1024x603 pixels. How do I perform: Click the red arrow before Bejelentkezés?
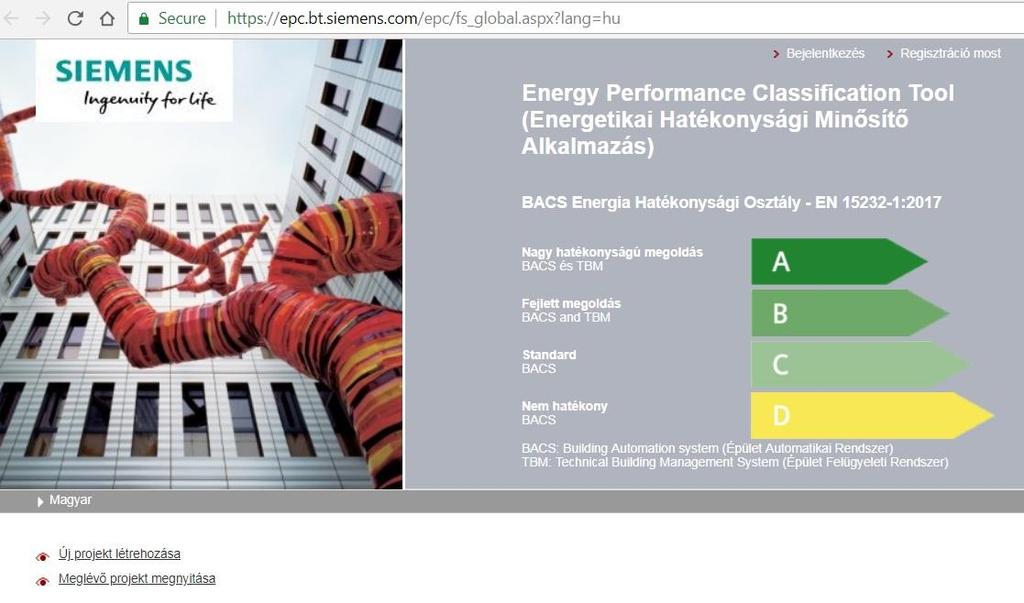776,54
